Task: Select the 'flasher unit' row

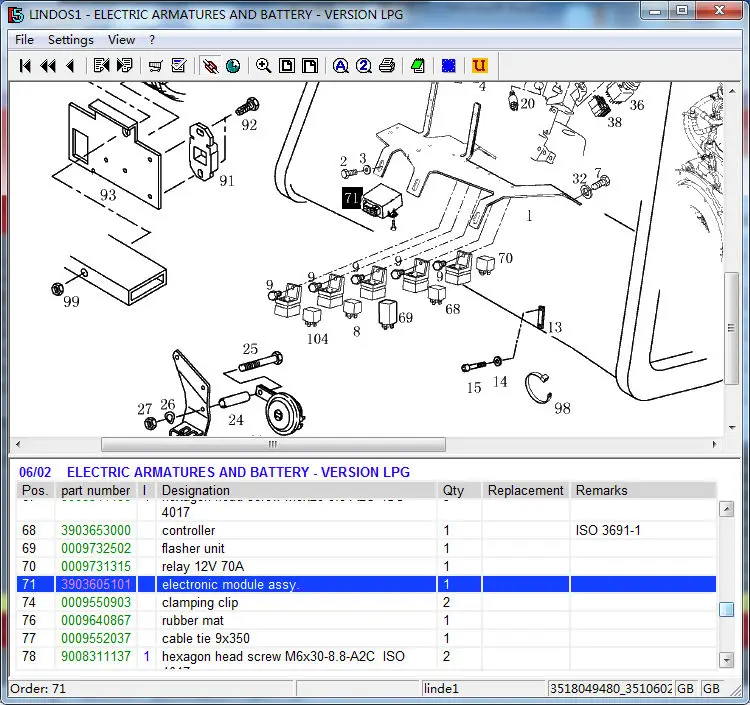Action: click(x=366, y=549)
